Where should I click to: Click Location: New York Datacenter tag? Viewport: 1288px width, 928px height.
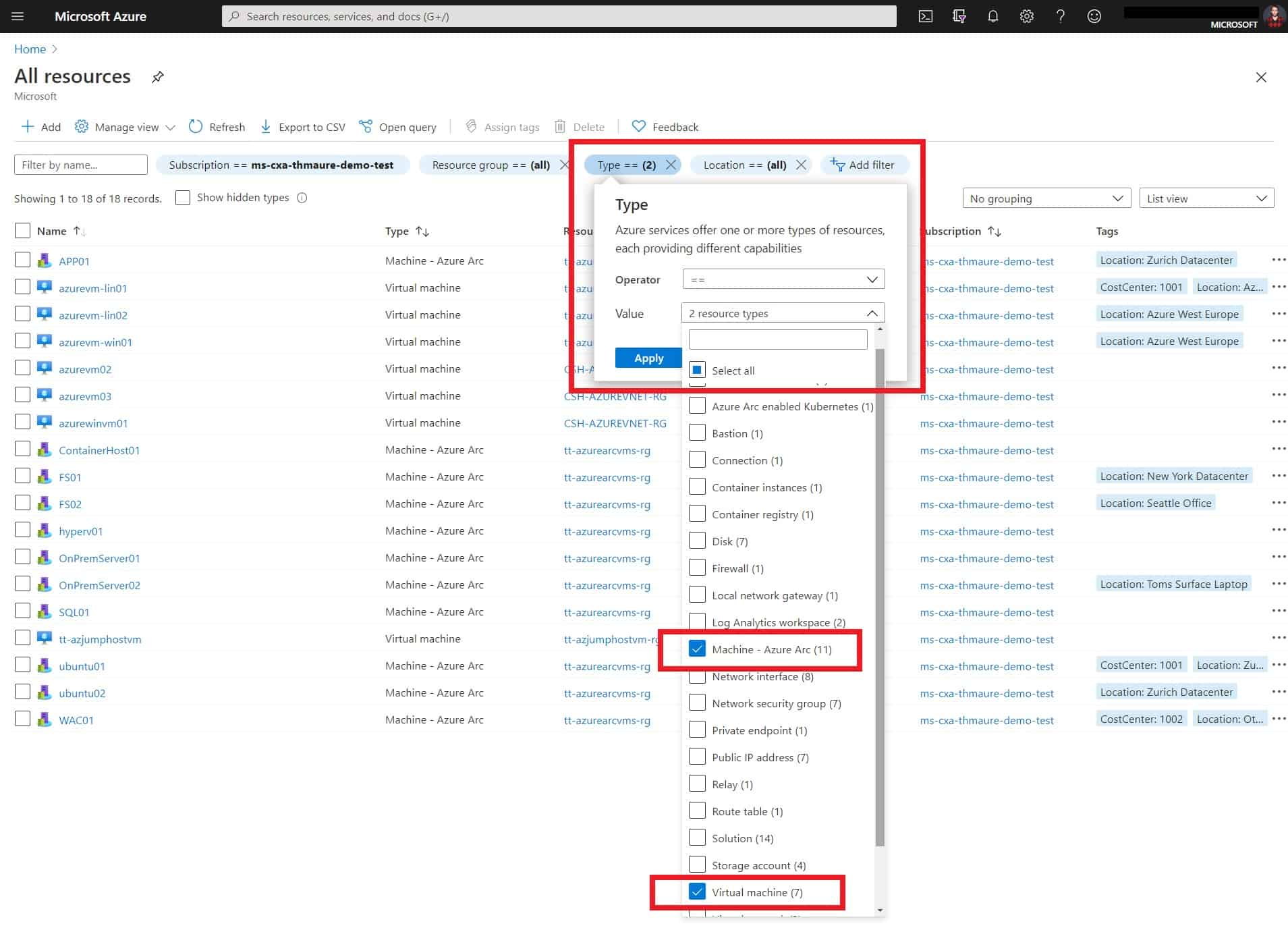tap(1174, 476)
